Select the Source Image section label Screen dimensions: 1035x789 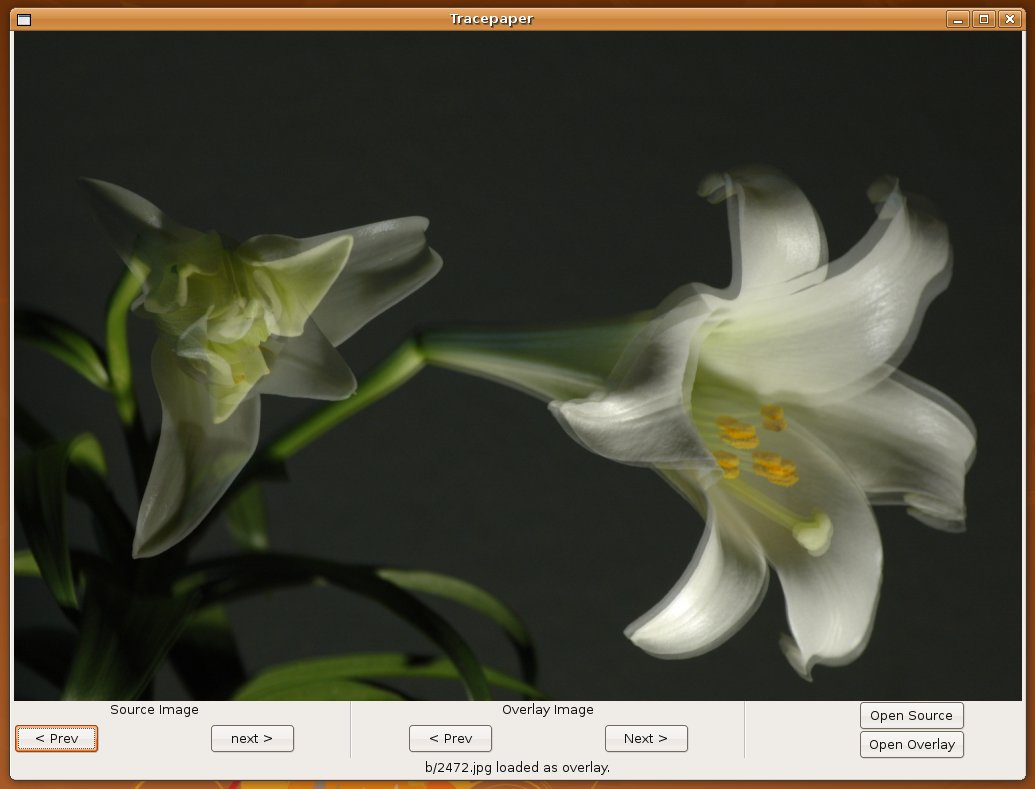click(x=153, y=710)
